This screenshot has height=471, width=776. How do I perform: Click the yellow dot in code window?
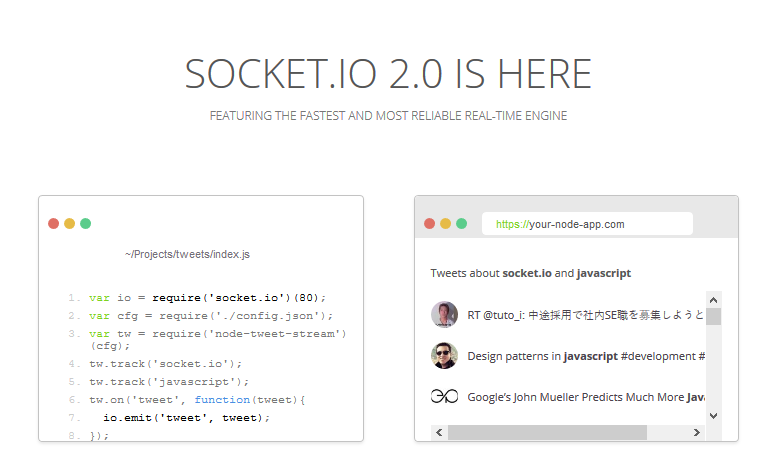(x=69, y=224)
